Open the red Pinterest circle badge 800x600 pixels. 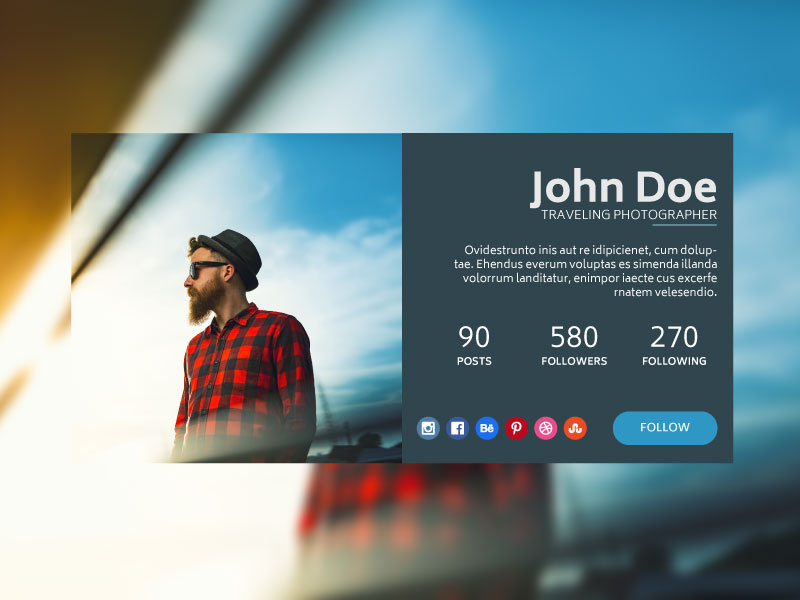tap(516, 428)
